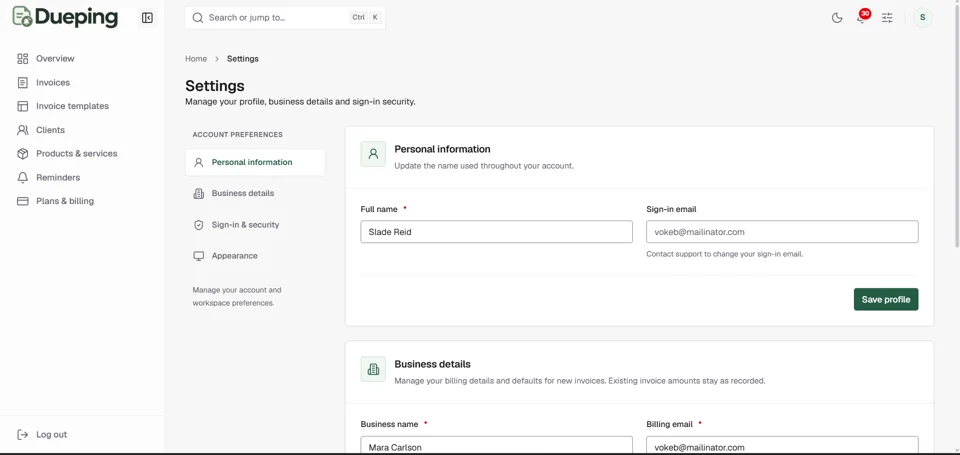The width and height of the screenshot is (960, 455).
Task: Click the Clients people icon
Action: [x=23, y=130]
